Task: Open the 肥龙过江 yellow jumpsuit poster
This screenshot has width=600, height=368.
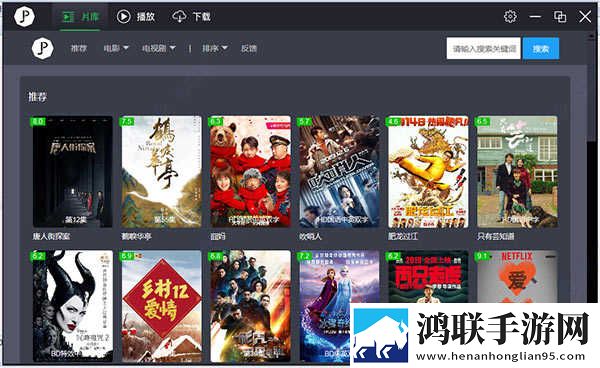Action: coord(428,172)
